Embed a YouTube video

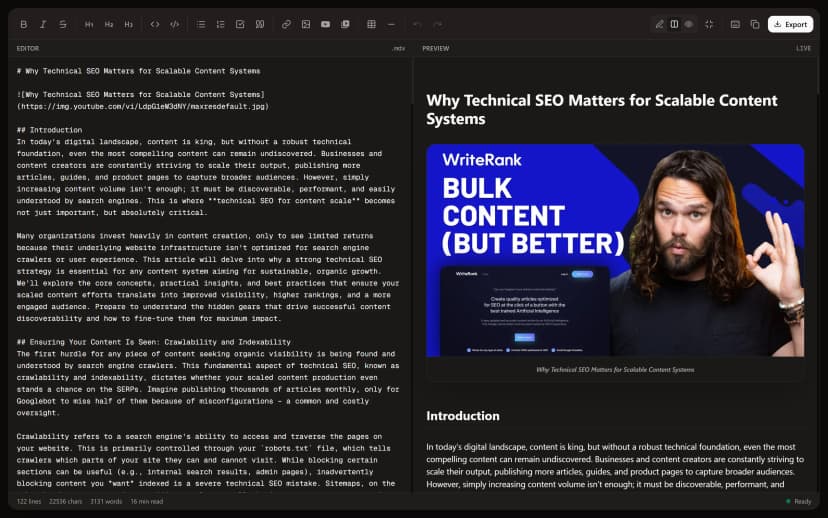[x=325, y=24]
